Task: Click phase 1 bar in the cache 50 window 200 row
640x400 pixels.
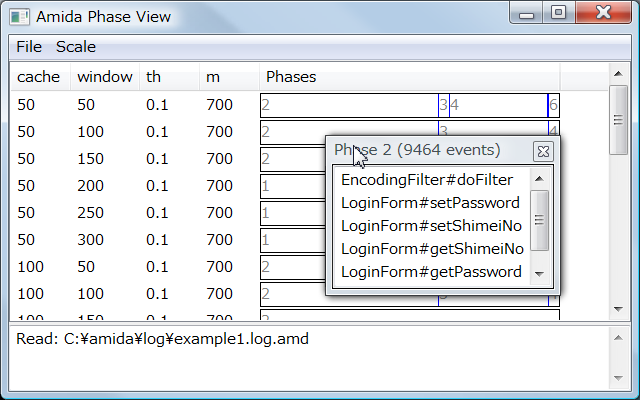Action: click(292, 186)
